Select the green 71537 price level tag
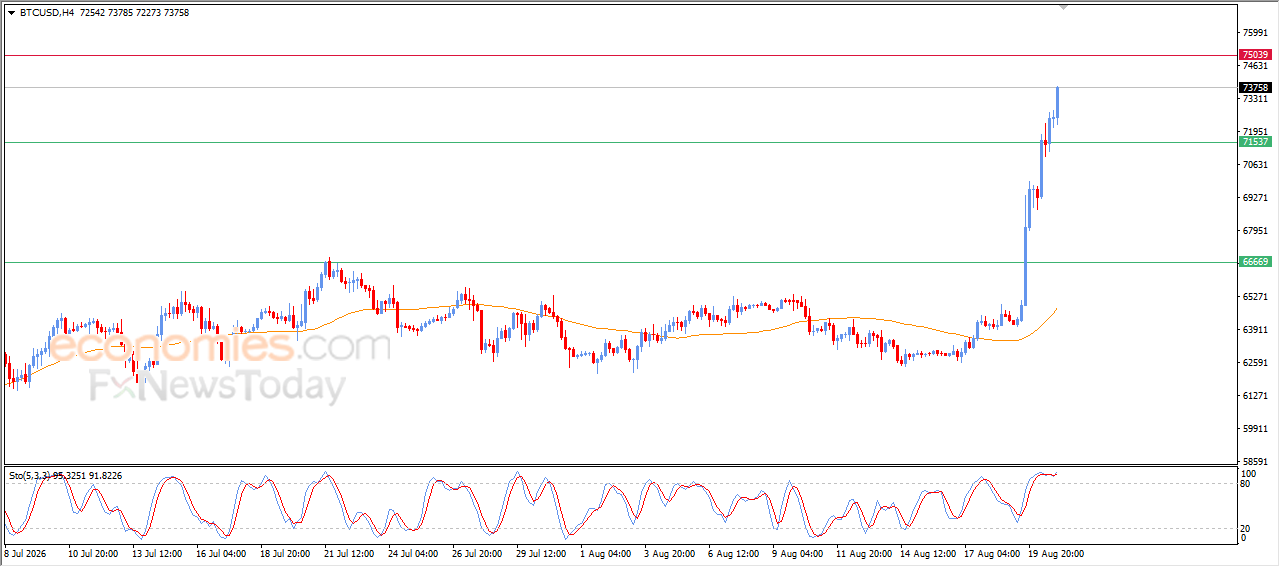 [x=1254, y=142]
